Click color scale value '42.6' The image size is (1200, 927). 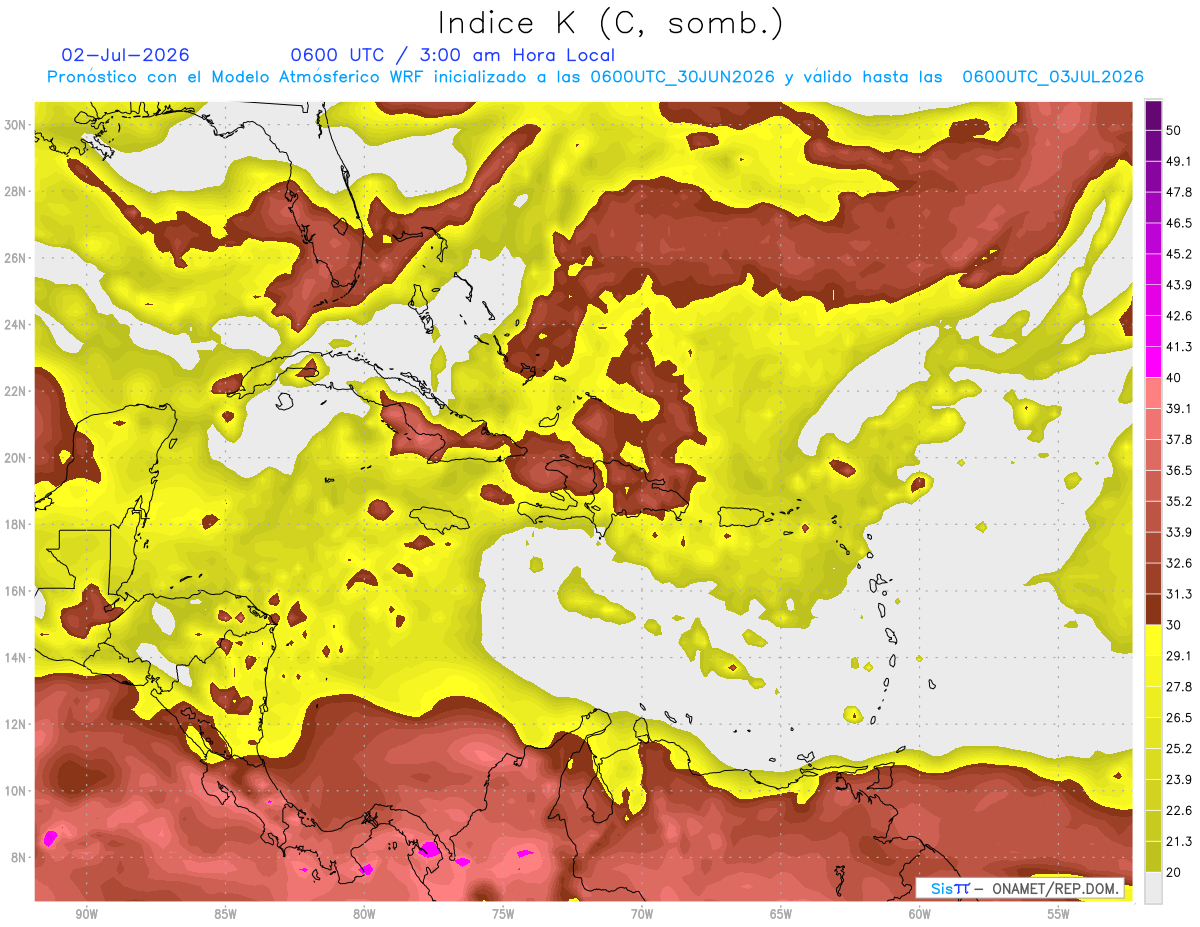tap(1179, 316)
